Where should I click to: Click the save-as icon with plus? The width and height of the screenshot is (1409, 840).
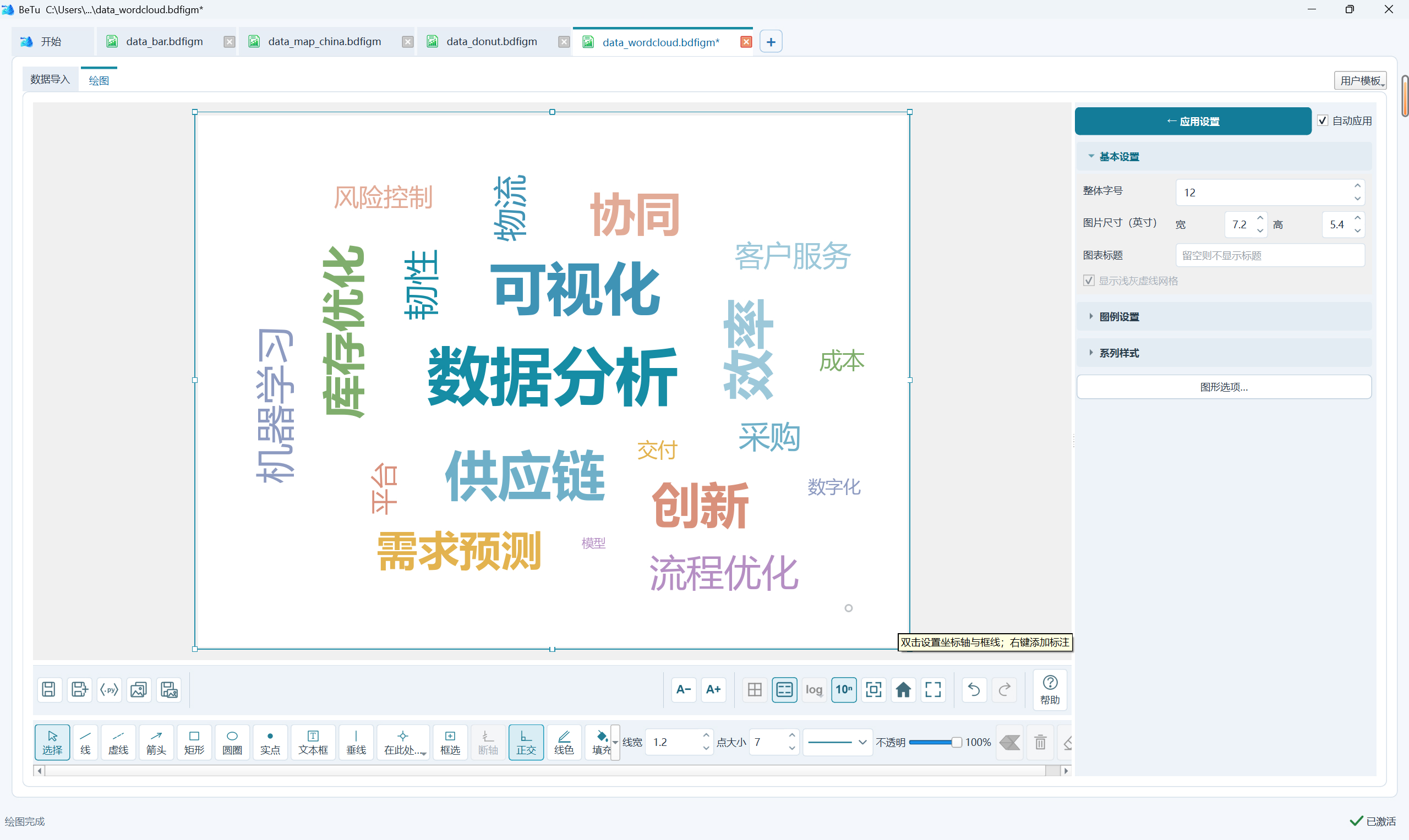[79, 689]
